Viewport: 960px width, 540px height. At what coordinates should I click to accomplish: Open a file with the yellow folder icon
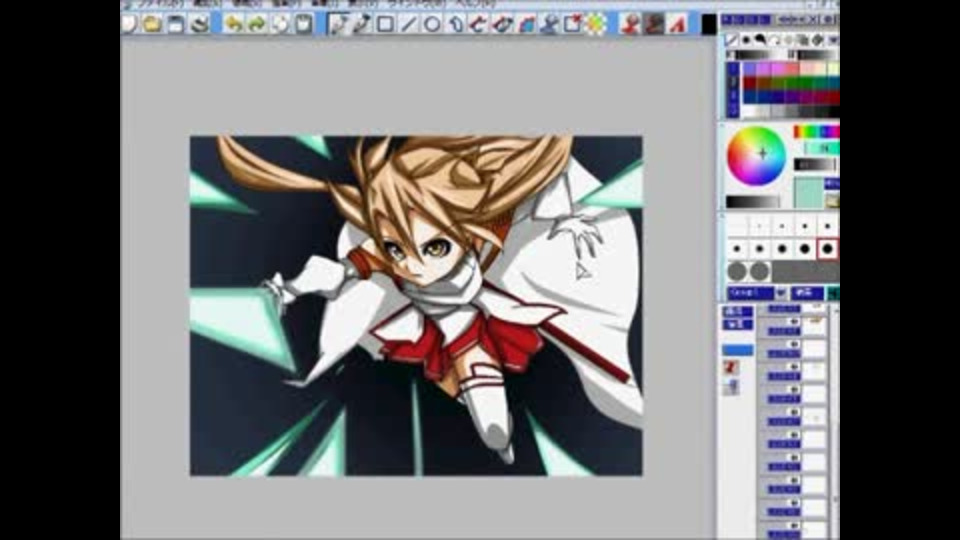click(152, 24)
